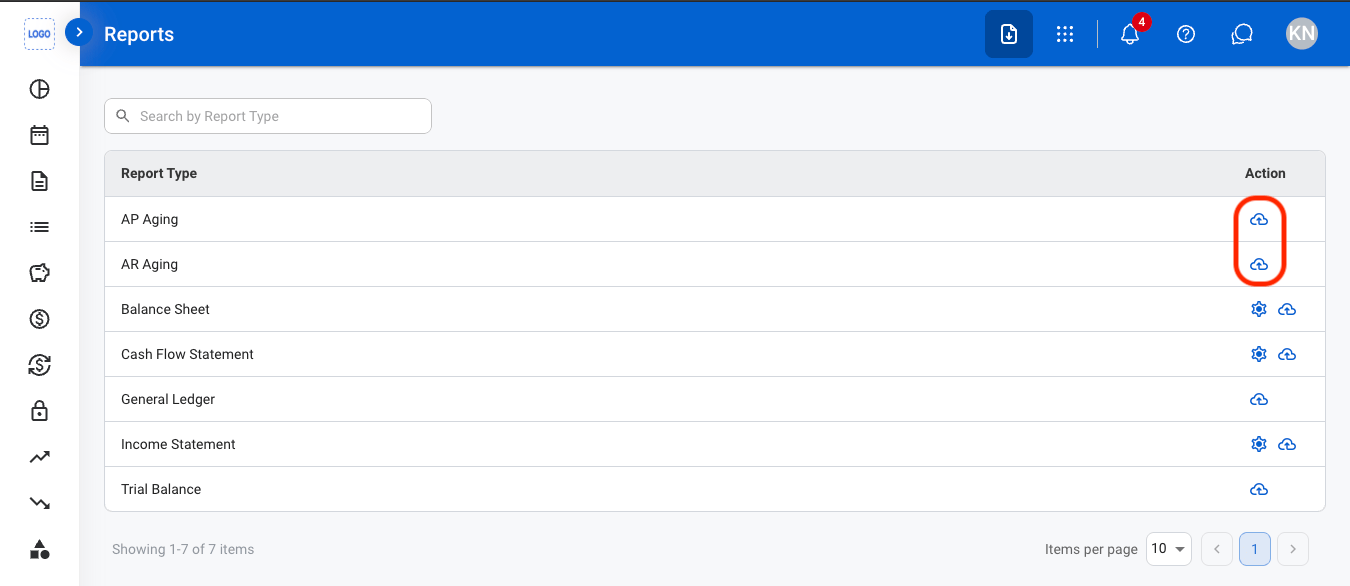Go to next page arrow
This screenshot has width=1350, height=586.
click(1293, 549)
